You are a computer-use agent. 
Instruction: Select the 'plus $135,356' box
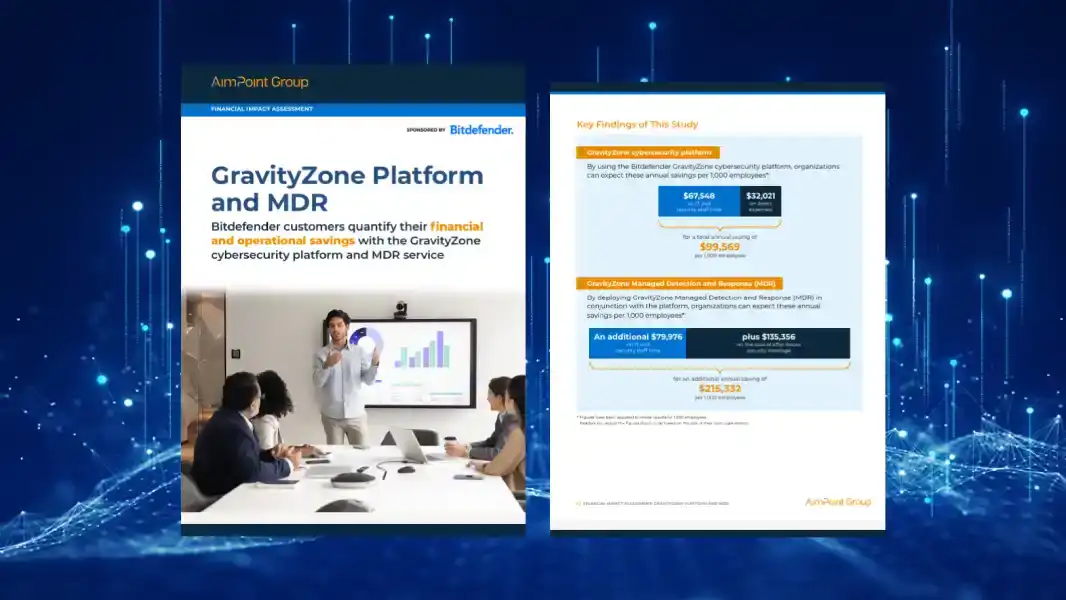click(x=768, y=342)
